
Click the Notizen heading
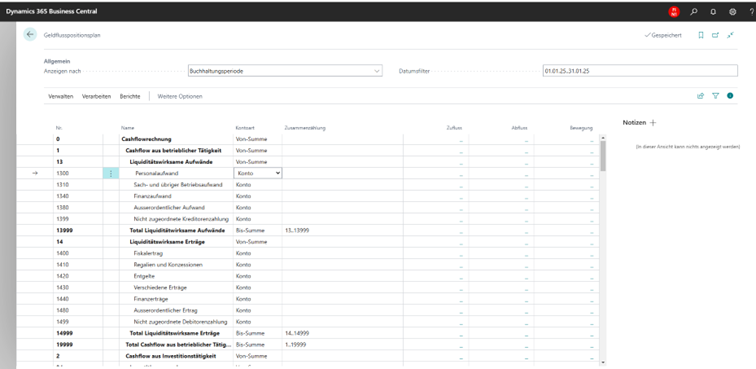click(634, 123)
